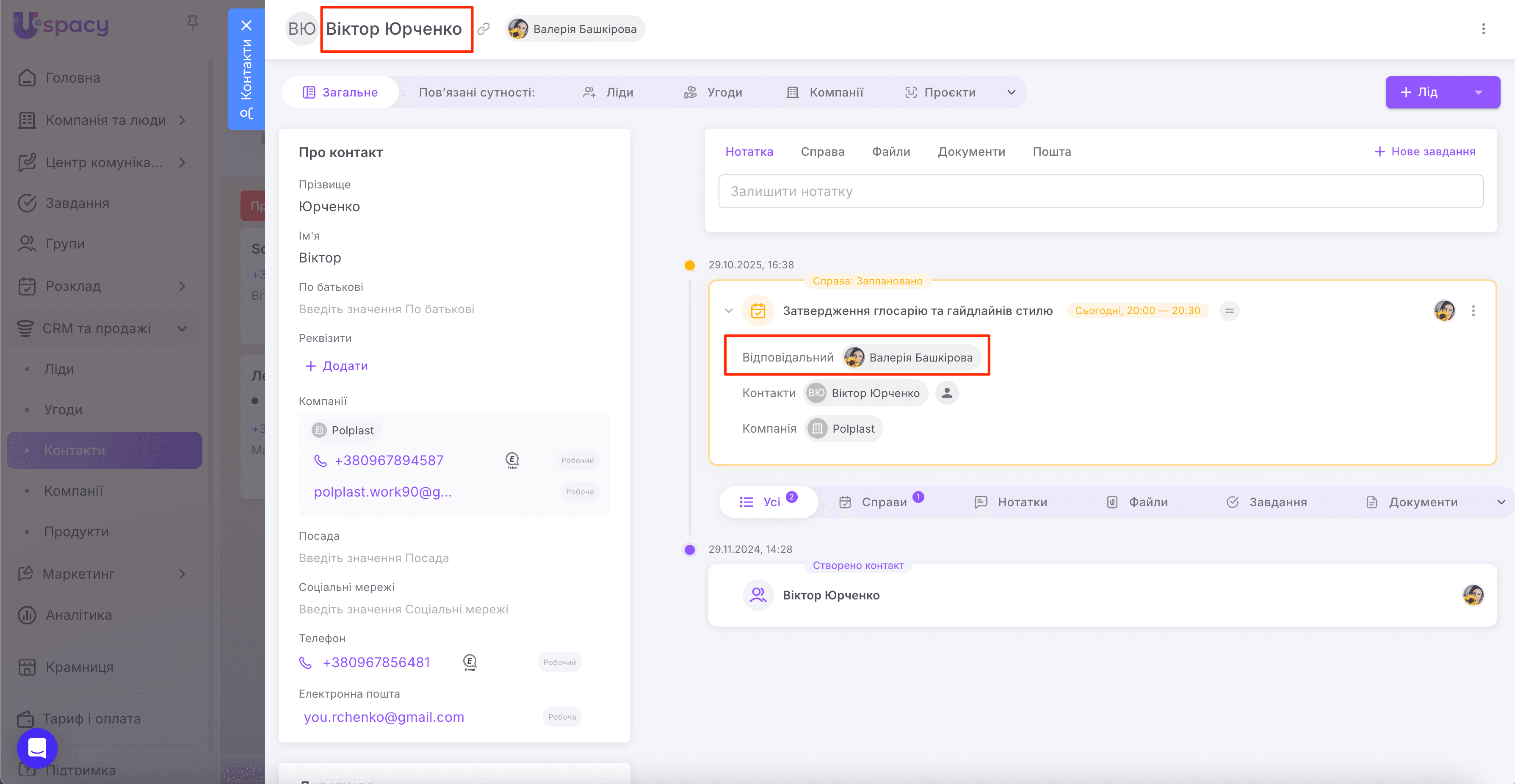The height and width of the screenshot is (784, 1515).
Task: Call company phone +380967894587
Action: pos(389,461)
